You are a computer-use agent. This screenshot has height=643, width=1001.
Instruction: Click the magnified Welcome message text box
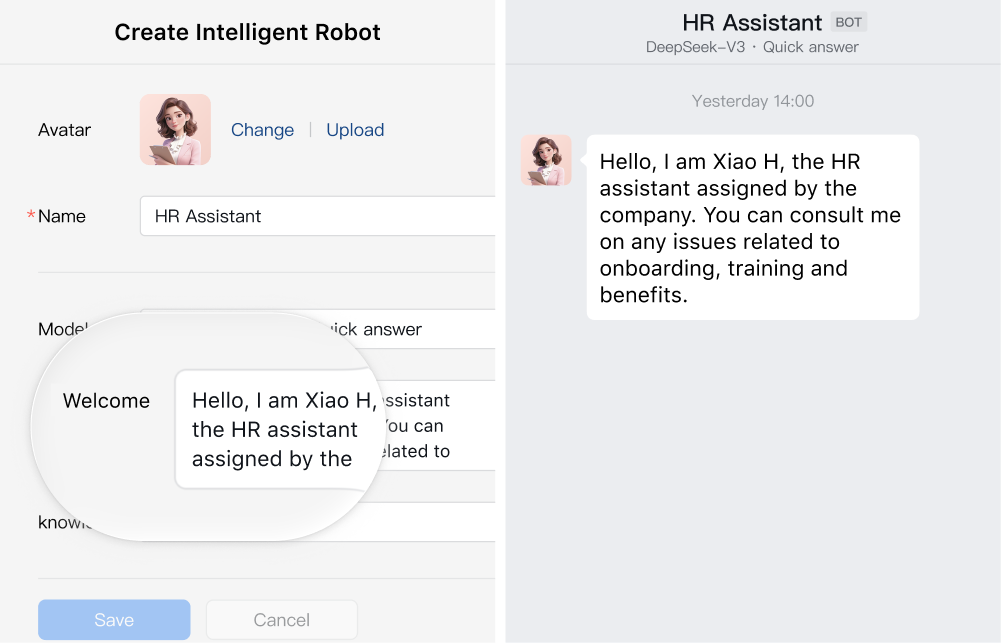(275, 430)
